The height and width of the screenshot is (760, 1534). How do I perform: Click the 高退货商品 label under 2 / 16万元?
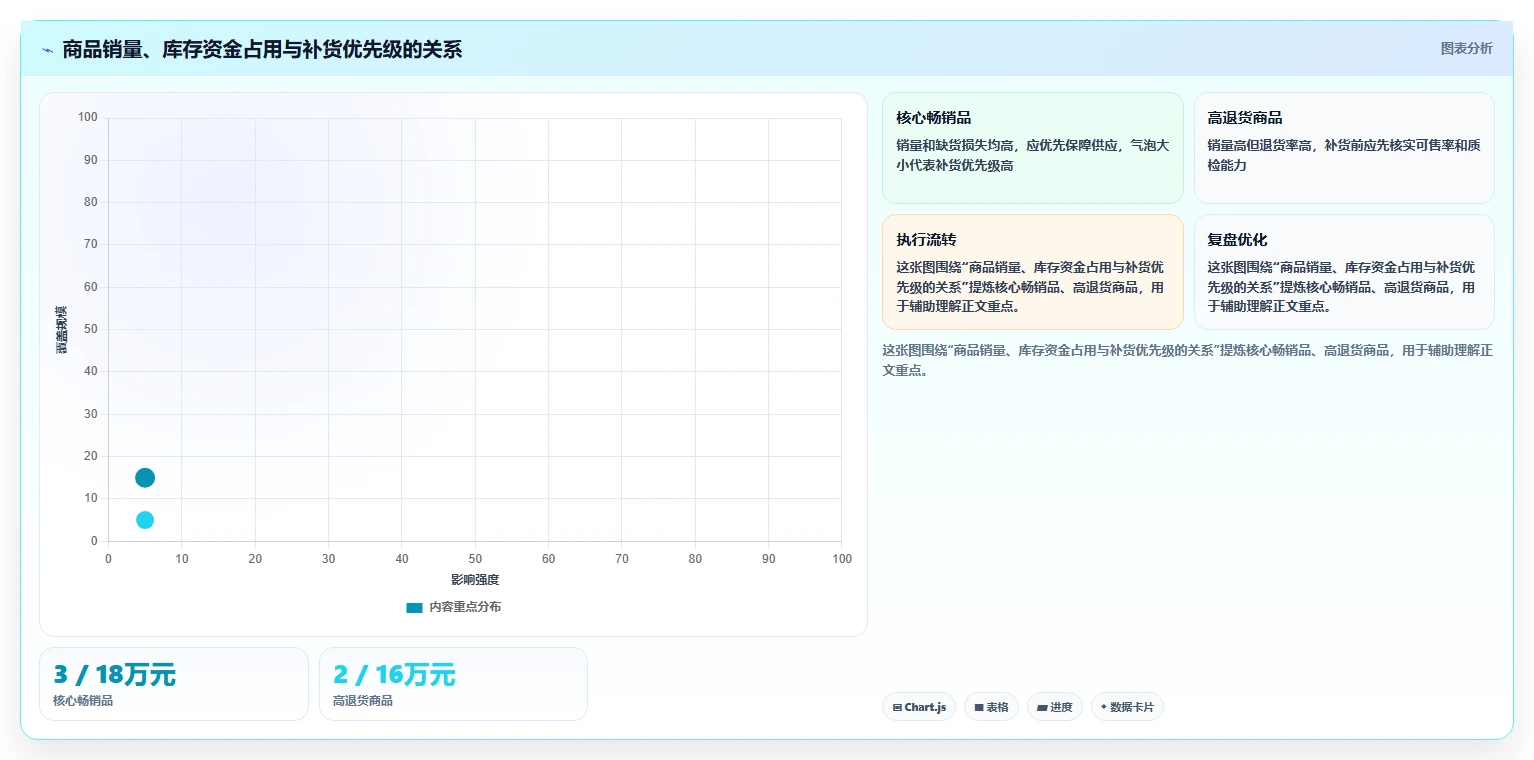click(x=363, y=701)
